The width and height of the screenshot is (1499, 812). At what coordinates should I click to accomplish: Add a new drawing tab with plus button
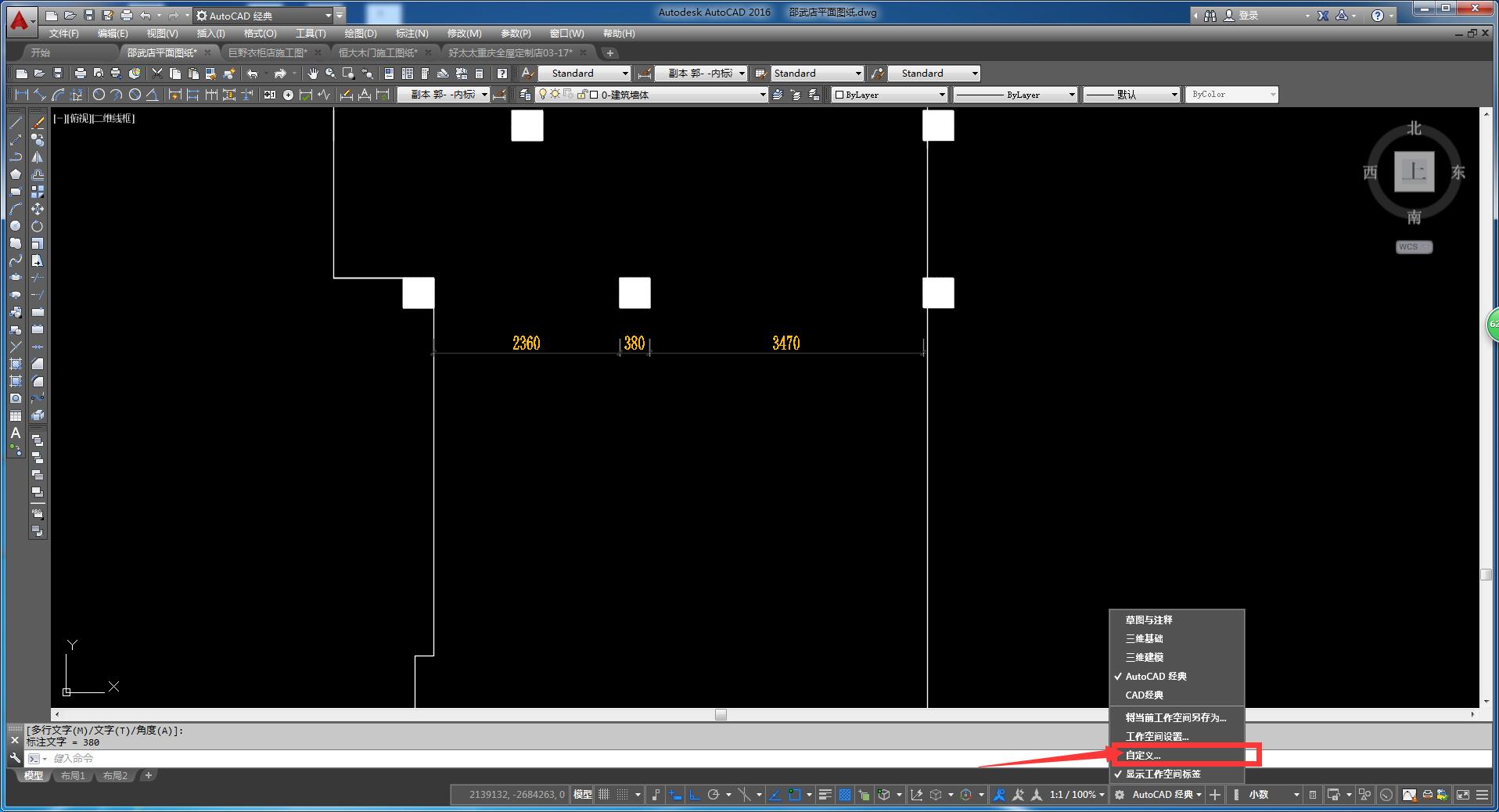click(610, 52)
